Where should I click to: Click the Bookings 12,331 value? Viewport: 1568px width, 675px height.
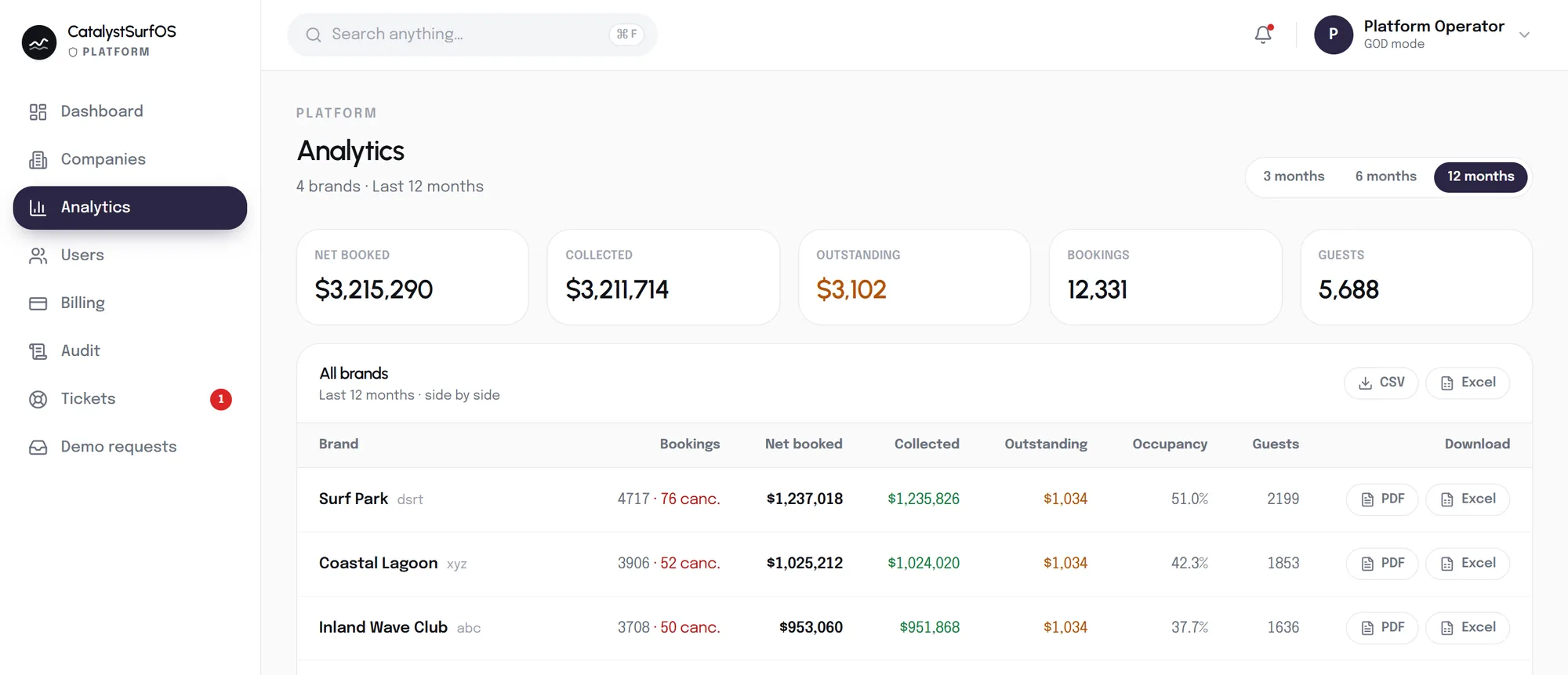tap(1098, 290)
